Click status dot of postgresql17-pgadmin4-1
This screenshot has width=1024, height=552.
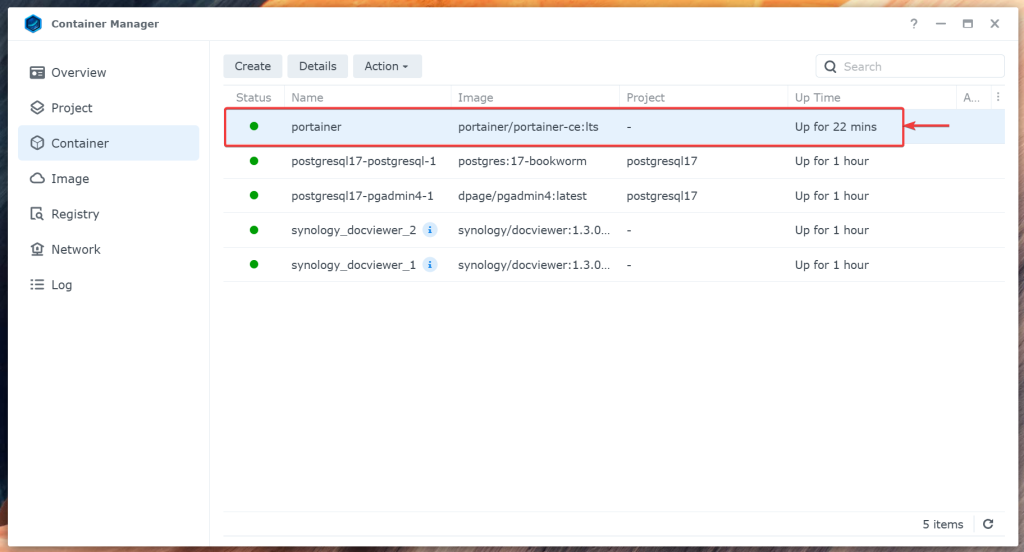(254, 195)
